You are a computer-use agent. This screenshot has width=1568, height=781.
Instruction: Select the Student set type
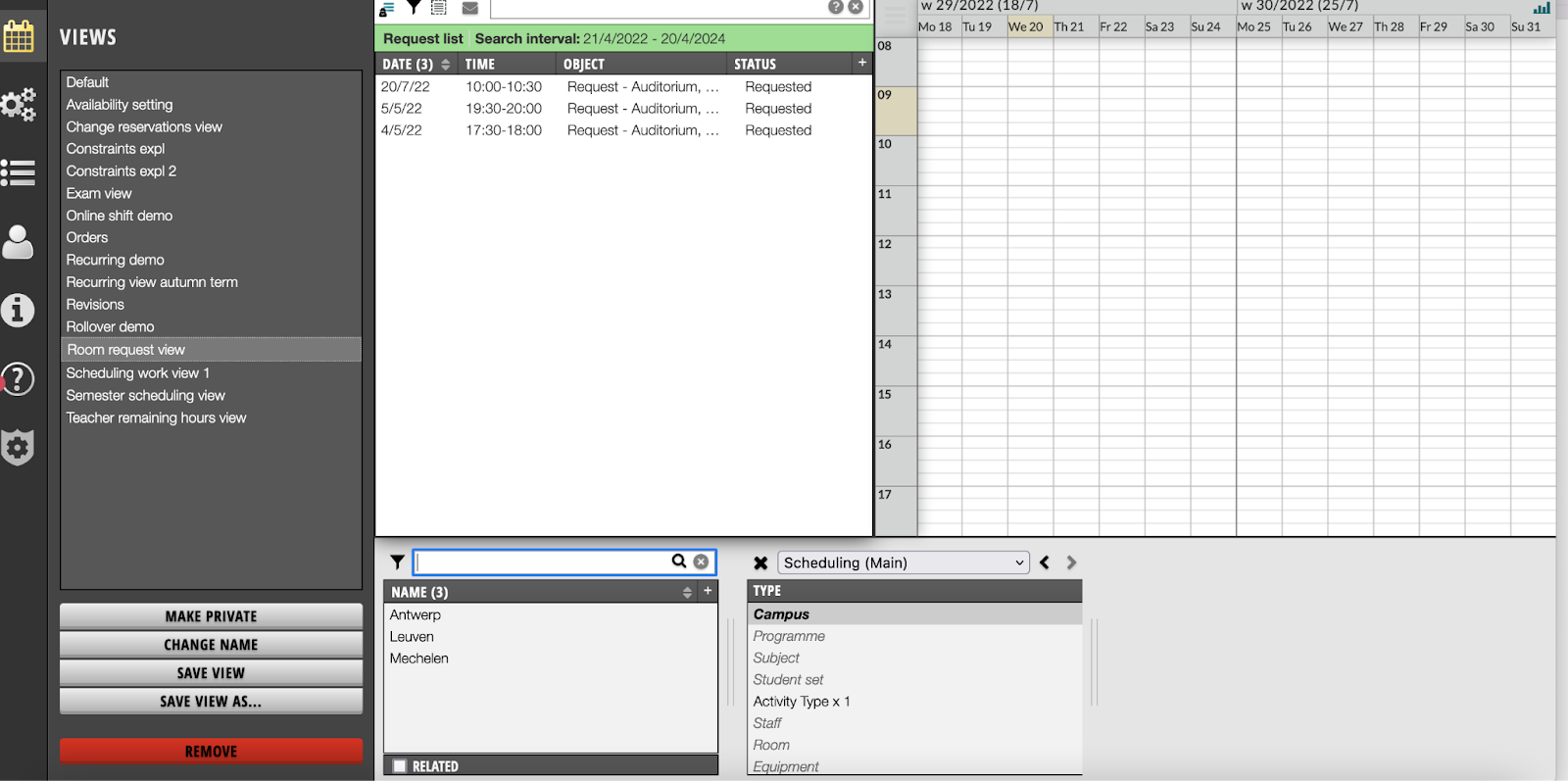914,679
